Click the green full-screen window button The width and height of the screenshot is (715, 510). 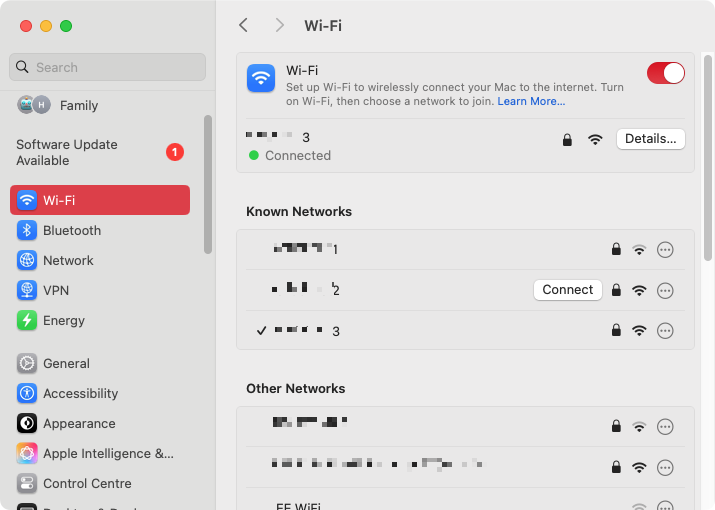pos(66,26)
